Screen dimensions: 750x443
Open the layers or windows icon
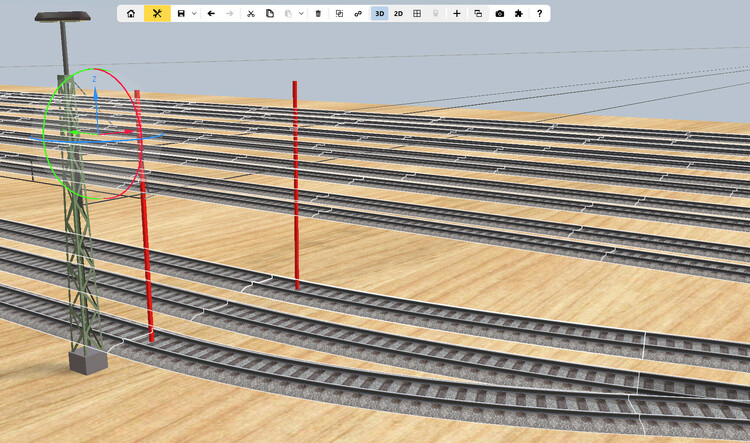coord(478,13)
